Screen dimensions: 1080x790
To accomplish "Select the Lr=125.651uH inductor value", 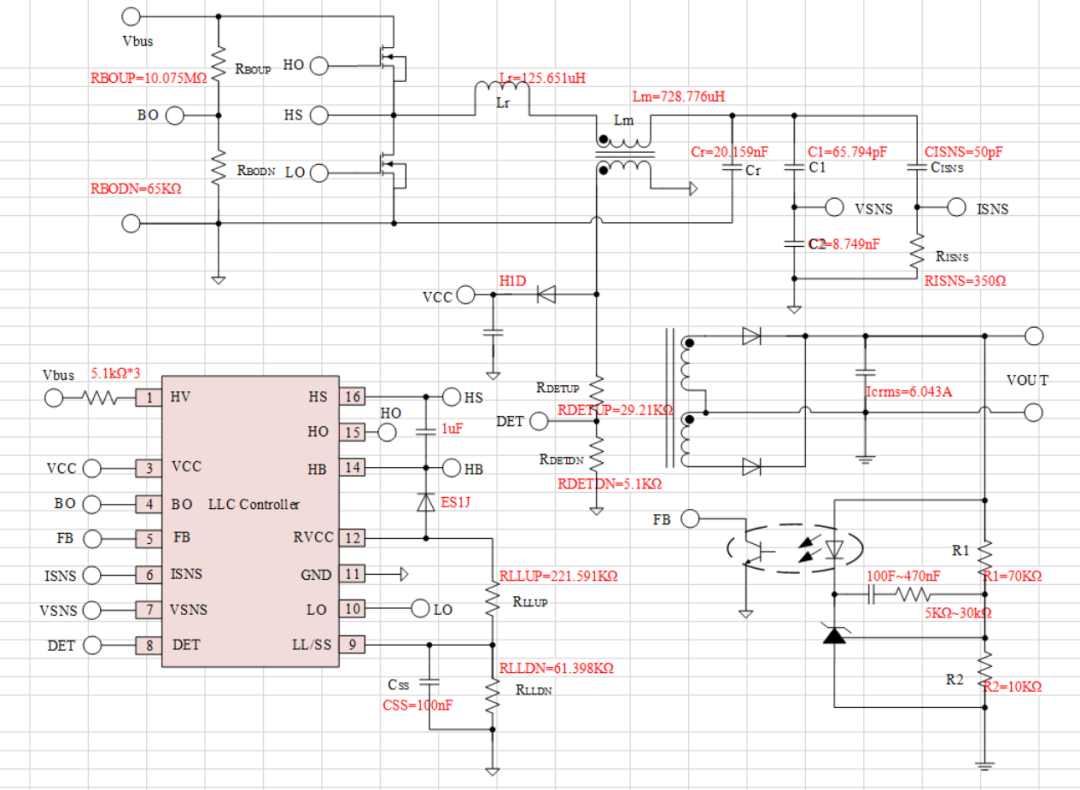I will (543, 79).
